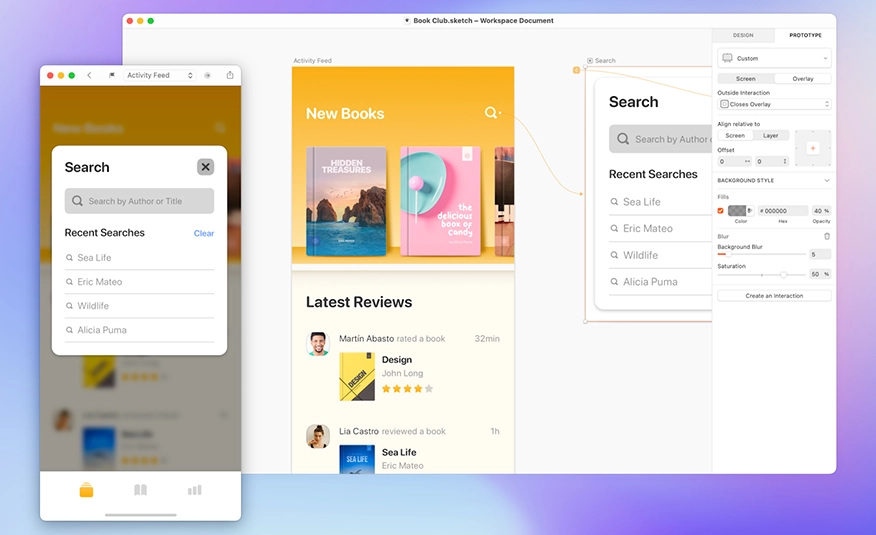Viewport: 876px width, 535px height.
Task: Close the Search overlay with the X button
Action: point(206,166)
